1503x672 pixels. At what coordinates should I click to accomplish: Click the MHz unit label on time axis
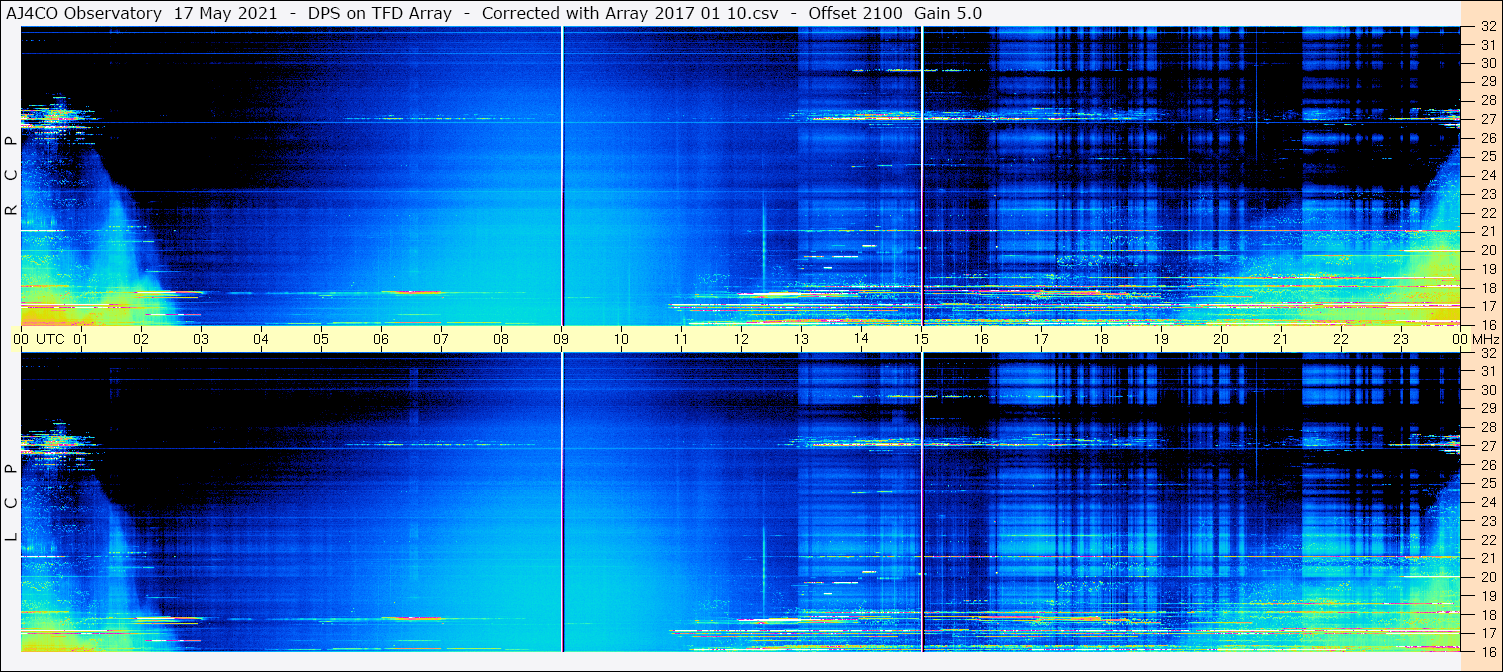1483,339
